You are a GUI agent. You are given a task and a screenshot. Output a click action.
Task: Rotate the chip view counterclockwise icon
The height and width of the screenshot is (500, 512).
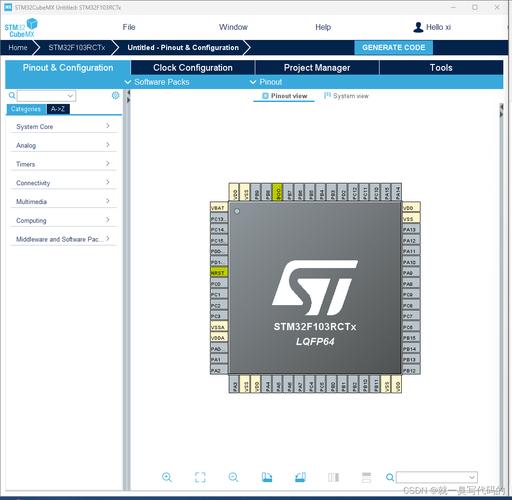[x=300, y=477]
